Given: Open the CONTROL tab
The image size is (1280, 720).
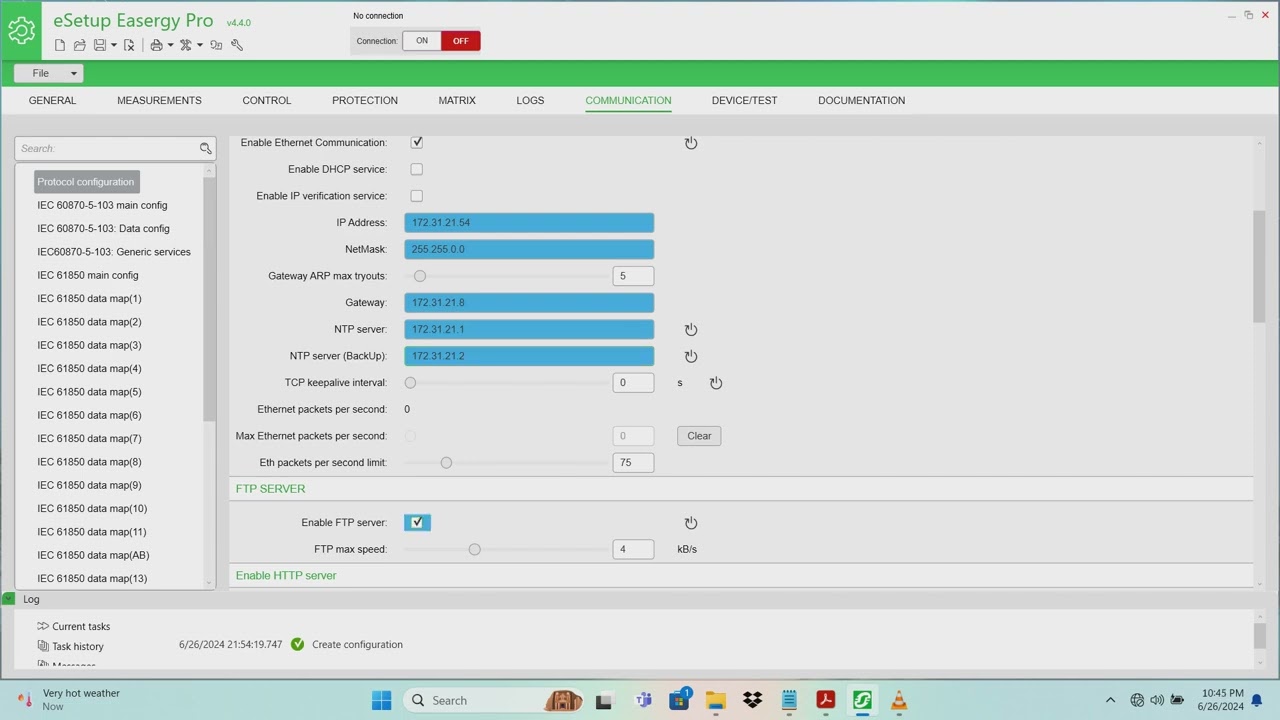Looking at the screenshot, I should (267, 100).
